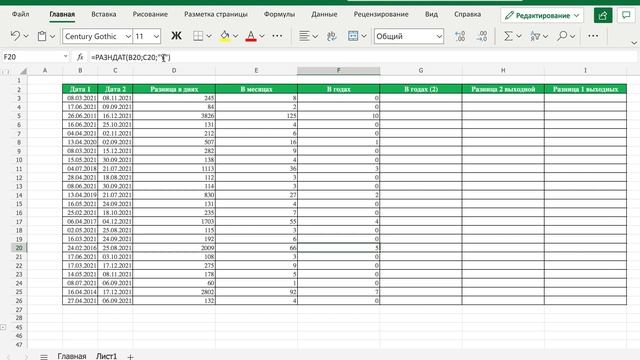Switch to the Главная ribbon tab

click(62, 14)
